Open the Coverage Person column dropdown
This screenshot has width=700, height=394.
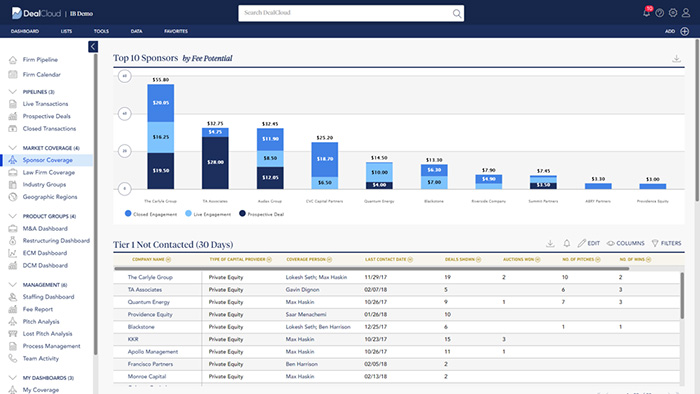[x=329, y=260]
